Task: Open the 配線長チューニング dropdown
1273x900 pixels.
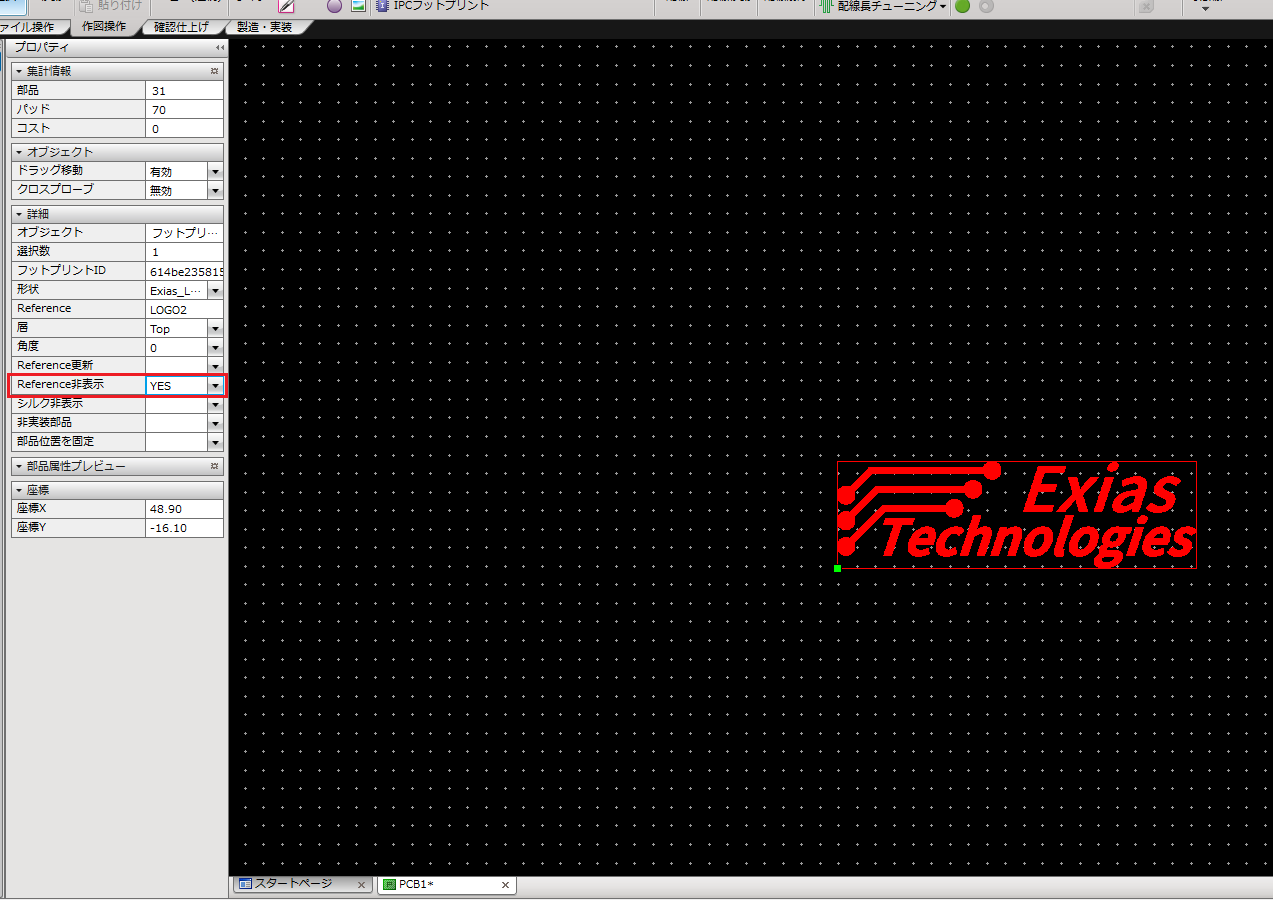Action: (x=883, y=6)
